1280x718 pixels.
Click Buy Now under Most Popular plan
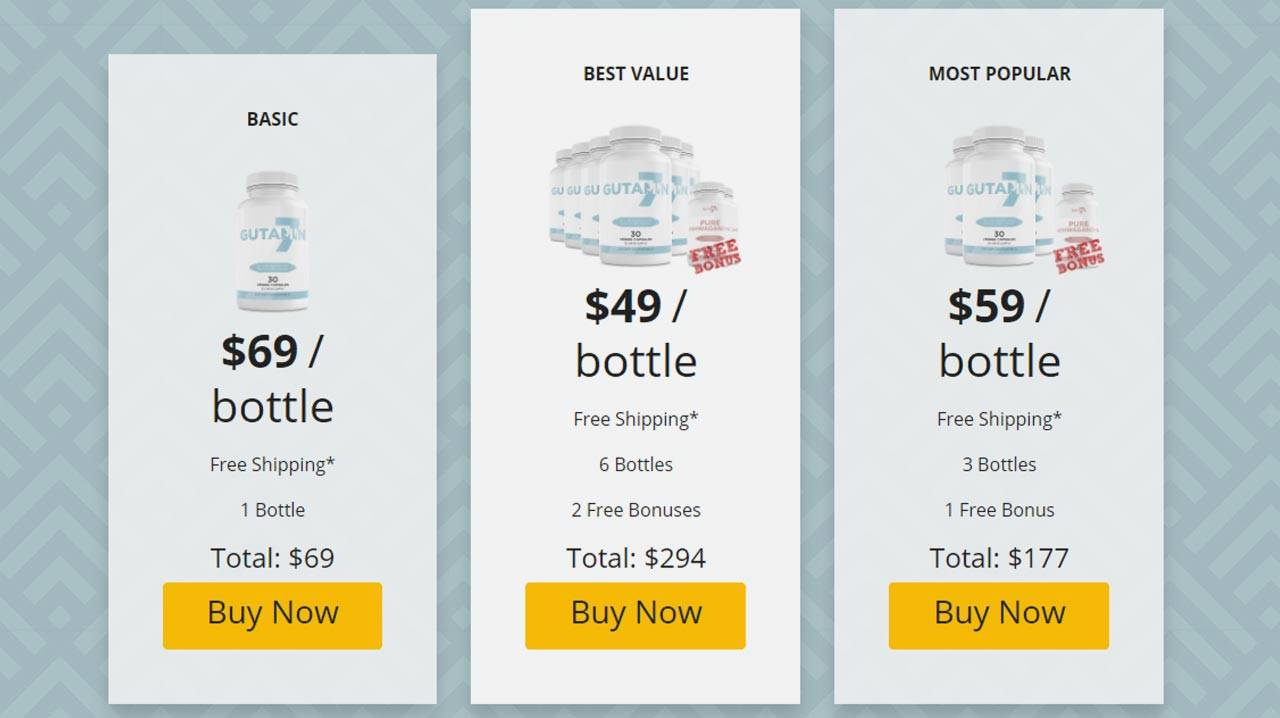coord(998,616)
